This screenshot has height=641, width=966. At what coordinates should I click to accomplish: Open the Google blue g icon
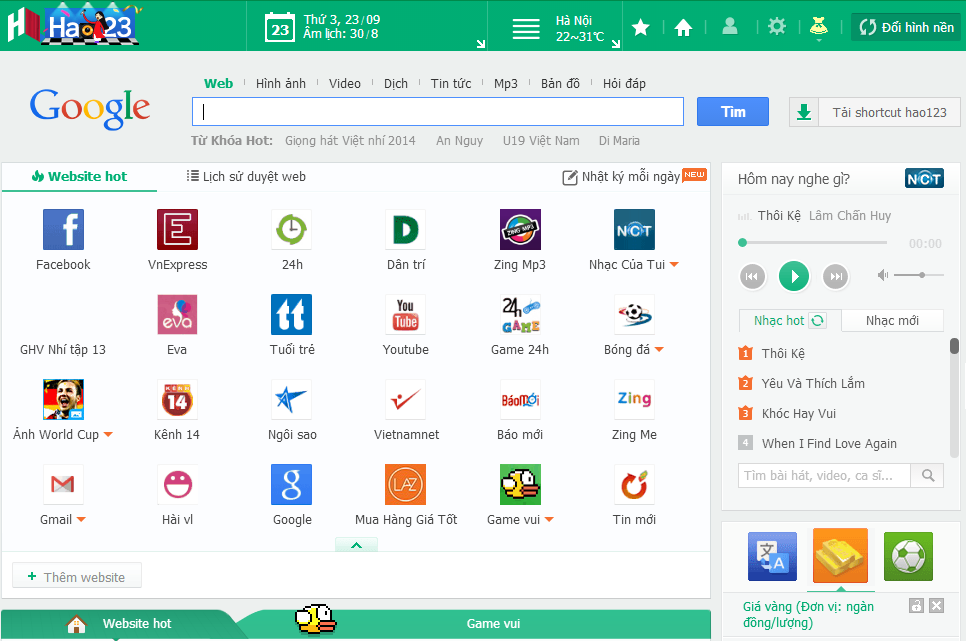291,484
